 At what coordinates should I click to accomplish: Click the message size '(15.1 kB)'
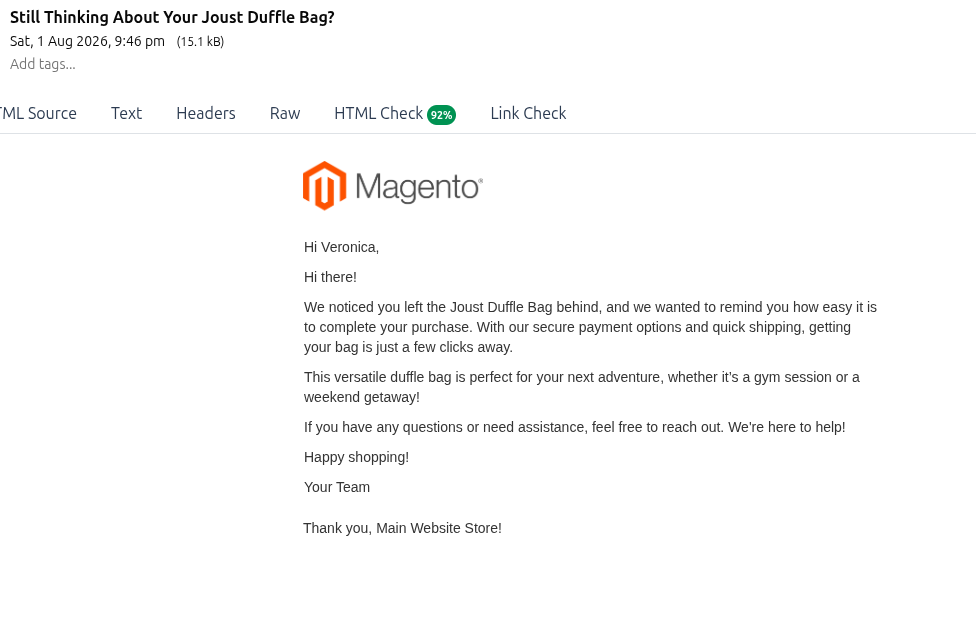point(200,42)
